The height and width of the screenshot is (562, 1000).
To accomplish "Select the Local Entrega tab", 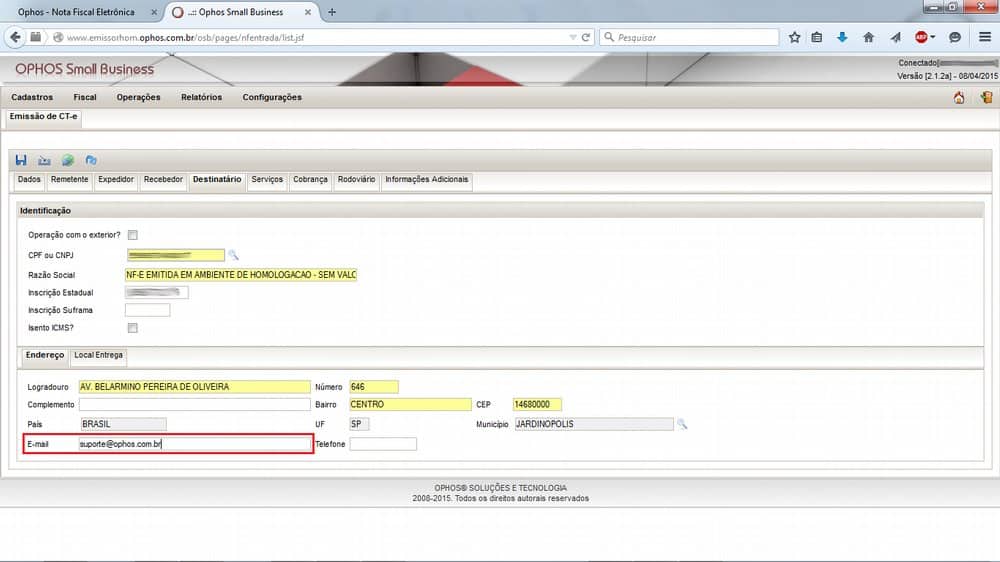I will pyautogui.click(x=98, y=355).
